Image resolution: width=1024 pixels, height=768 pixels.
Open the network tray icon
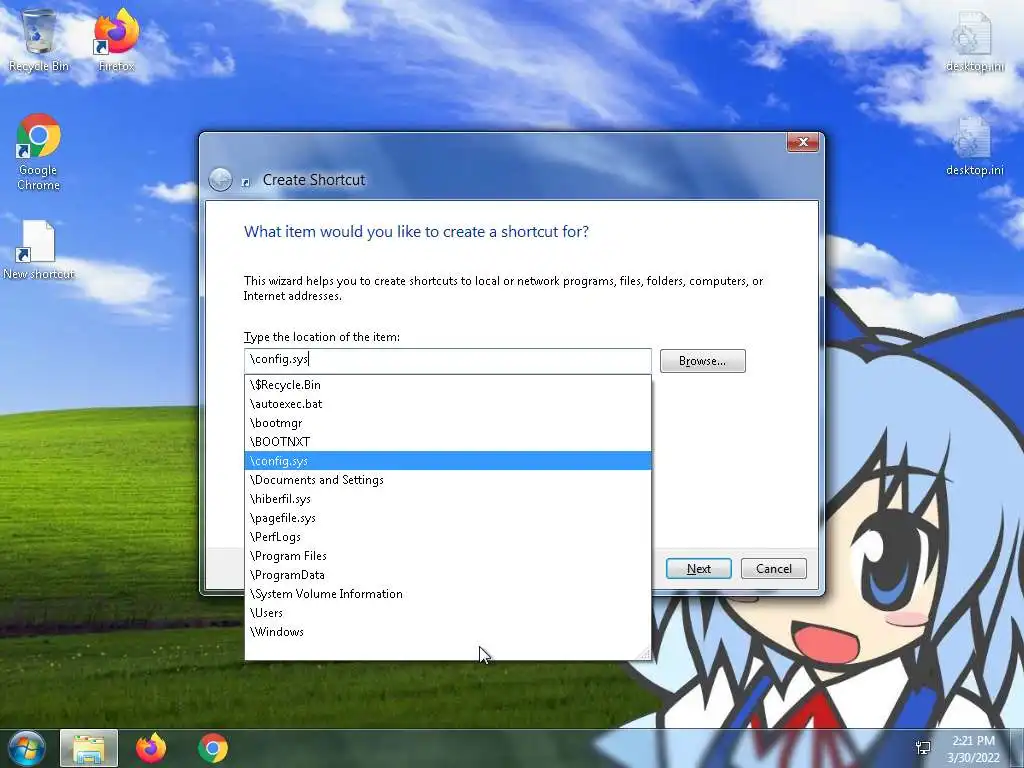(x=923, y=748)
